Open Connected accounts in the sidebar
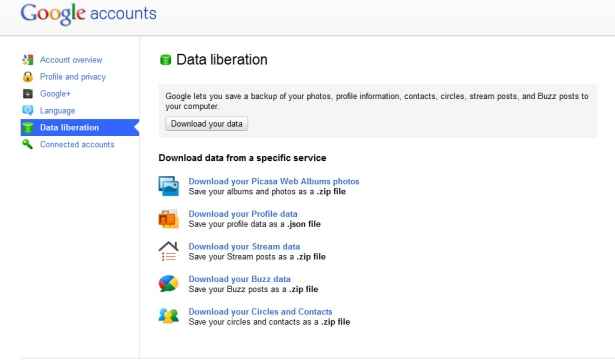The height and width of the screenshot is (361, 615). pyautogui.click(x=77, y=144)
